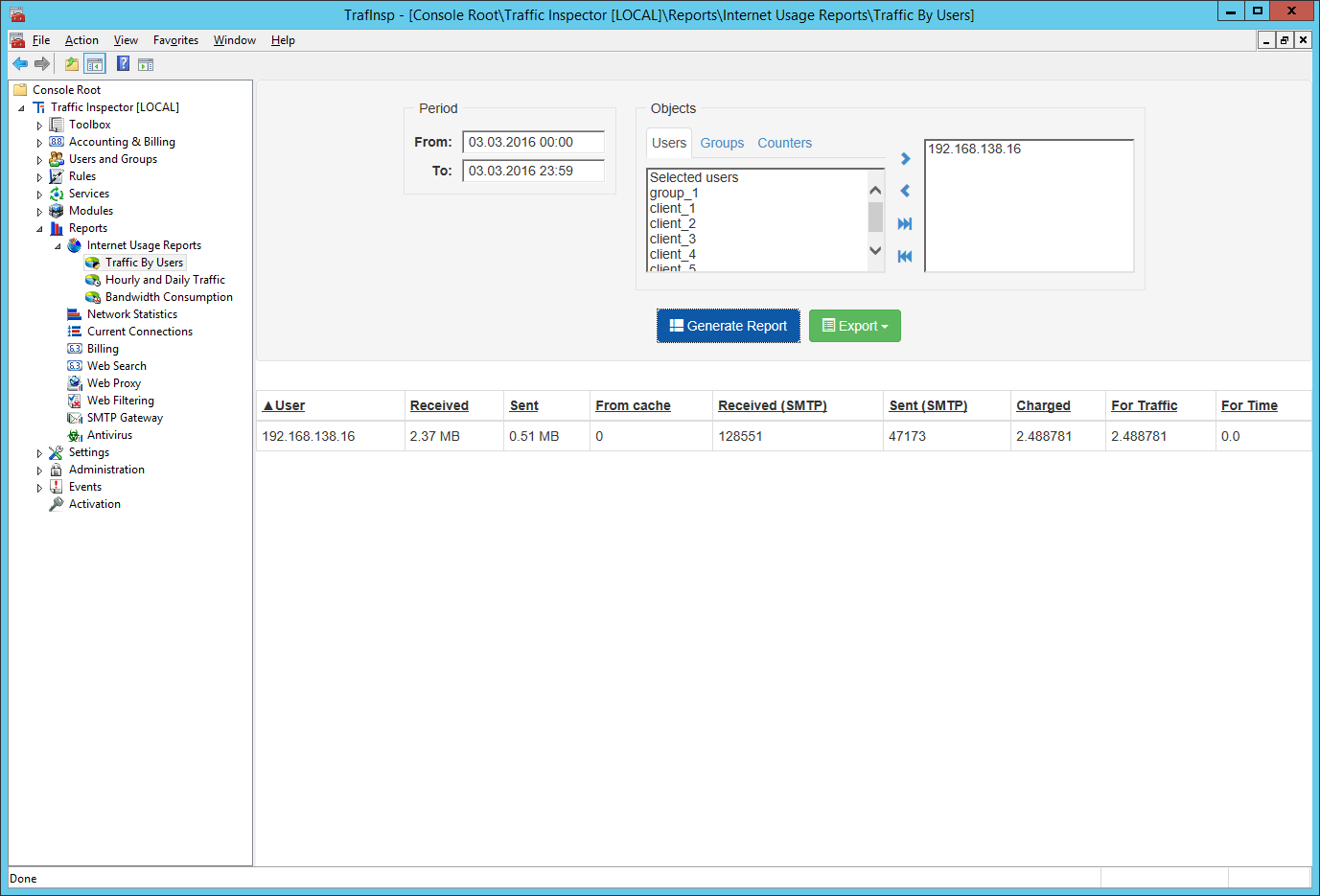The width and height of the screenshot is (1320, 896).
Task: Click the Internet Usage Reports globe icon
Action: 75,245
